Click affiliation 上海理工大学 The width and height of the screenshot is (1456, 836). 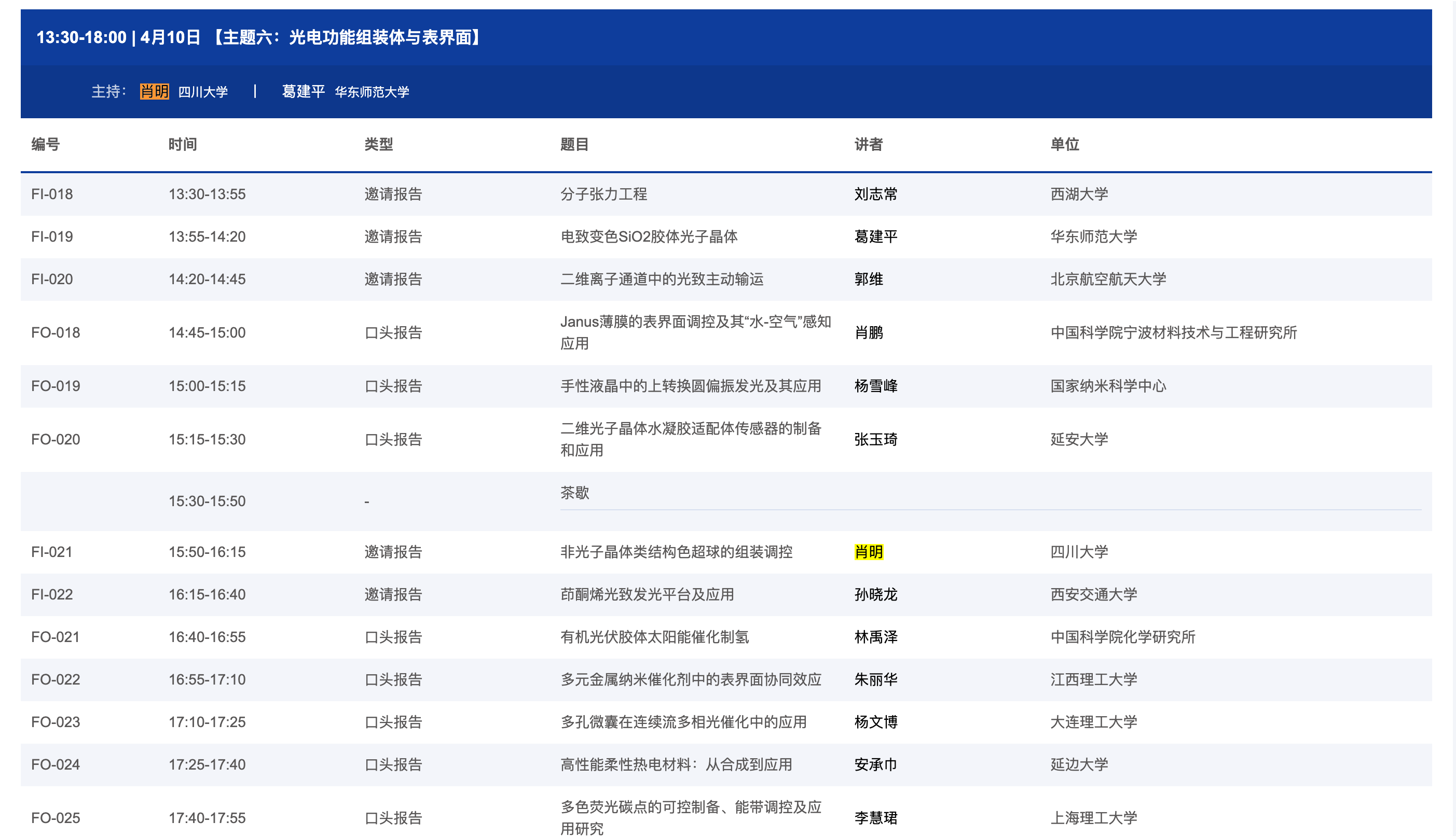1094,818
